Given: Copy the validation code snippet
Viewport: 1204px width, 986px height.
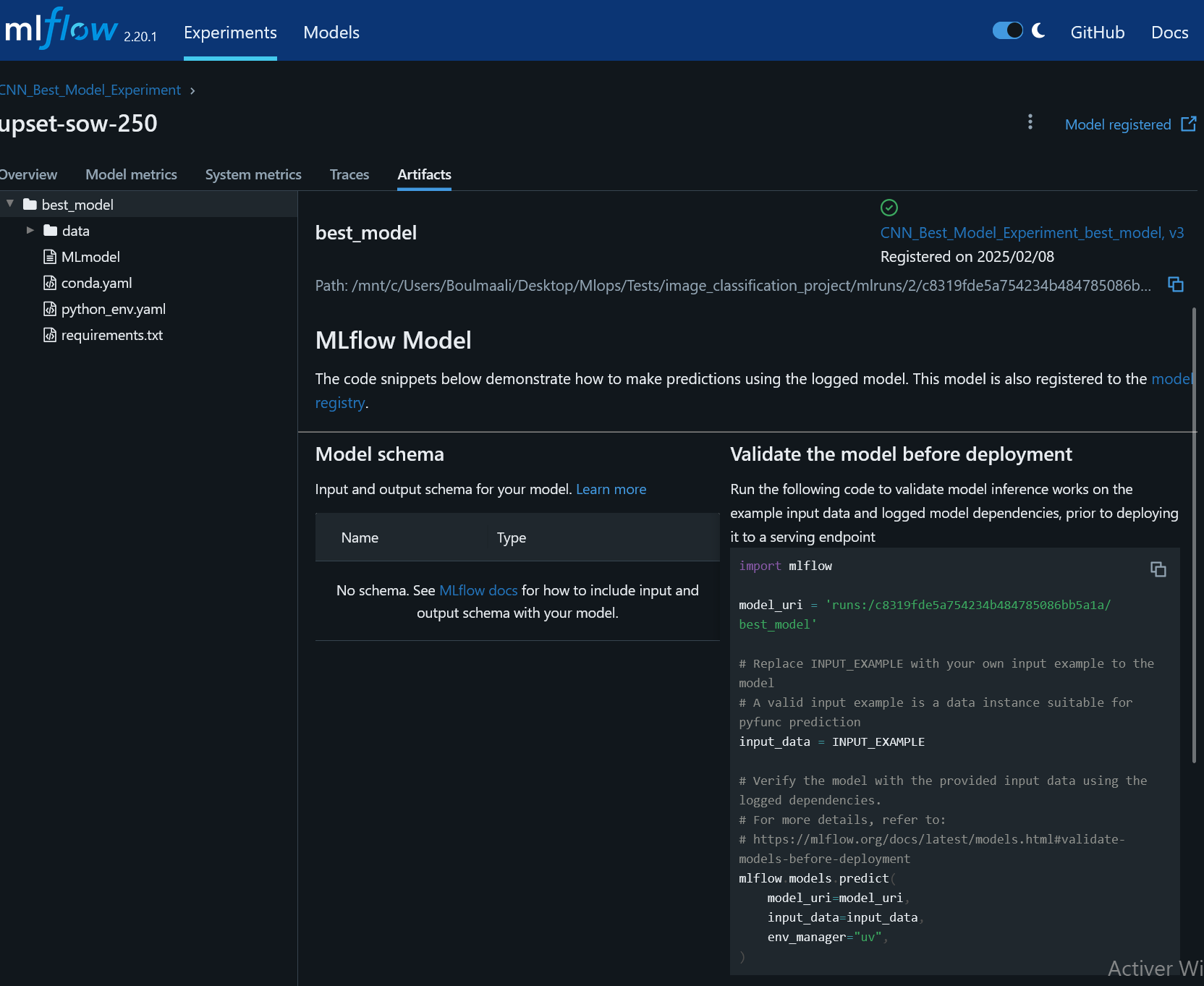Looking at the screenshot, I should 1158,569.
